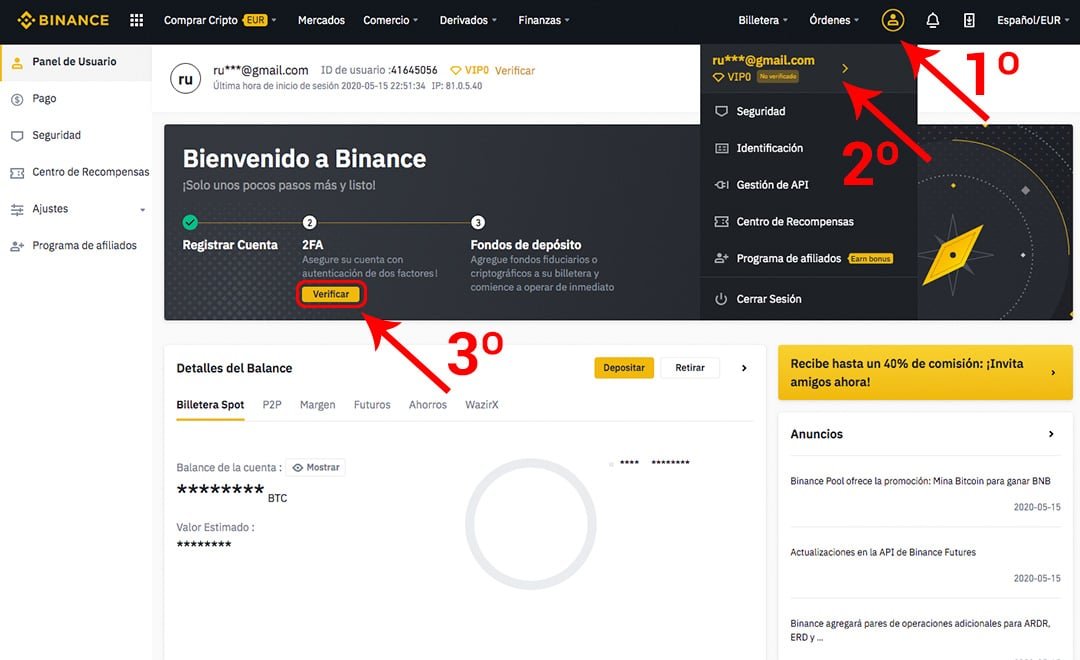Click the Ajustes sliders icon in sidebar
1080x660 pixels.
click(17, 209)
